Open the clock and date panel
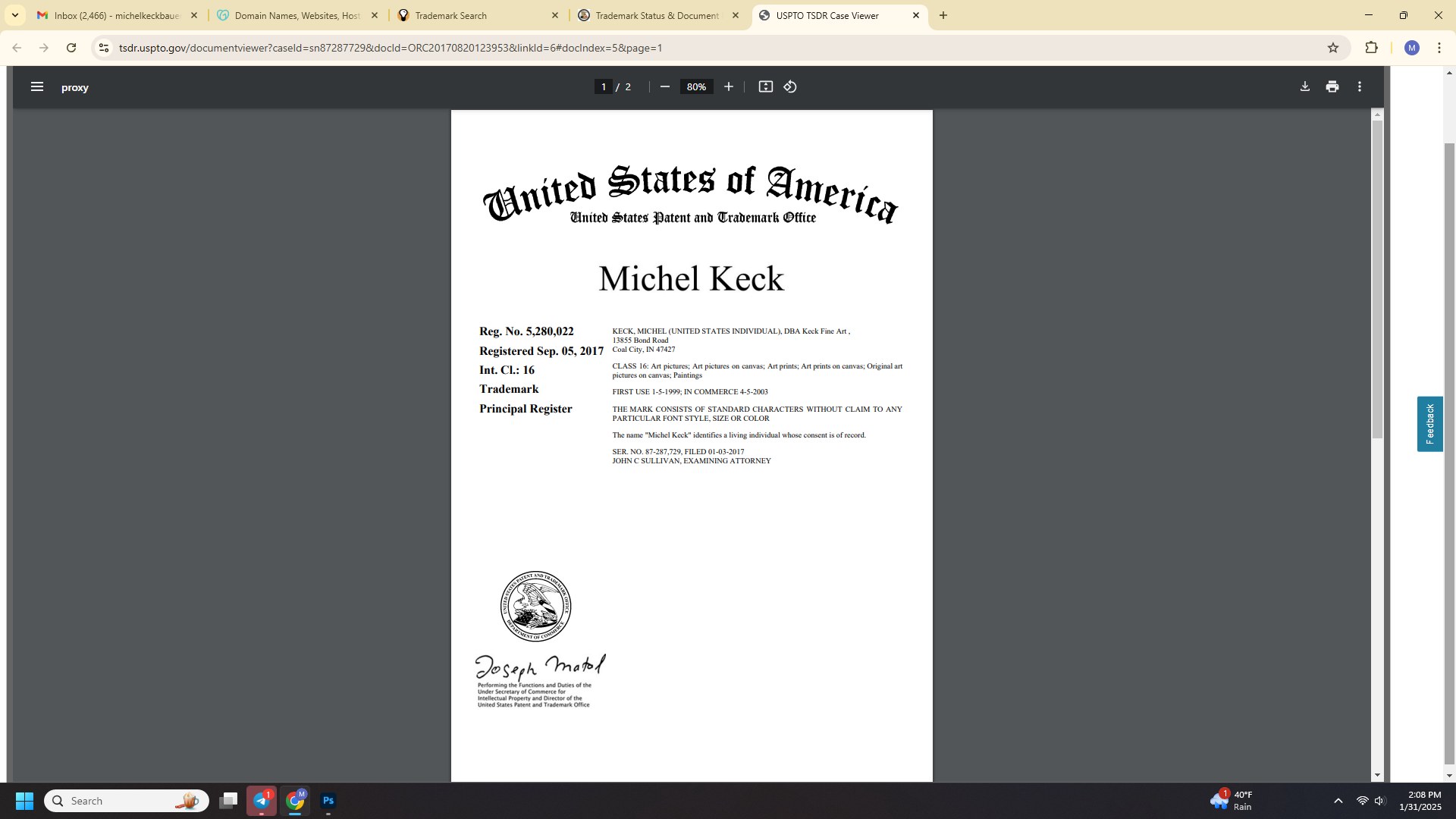 point(1420,801)
